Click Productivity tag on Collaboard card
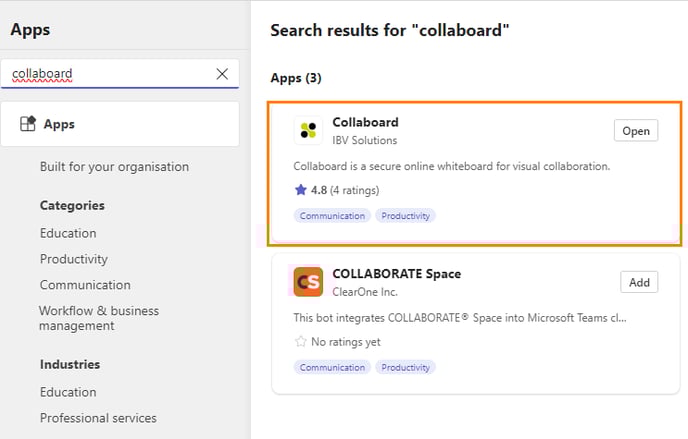 click(405, 216)
